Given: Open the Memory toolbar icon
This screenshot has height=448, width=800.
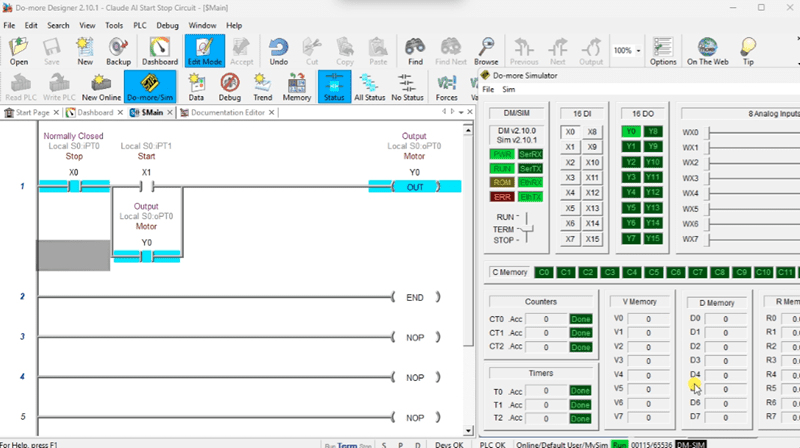Looking at the screenshot, I should pyautogui.click(x=296, y=87).
